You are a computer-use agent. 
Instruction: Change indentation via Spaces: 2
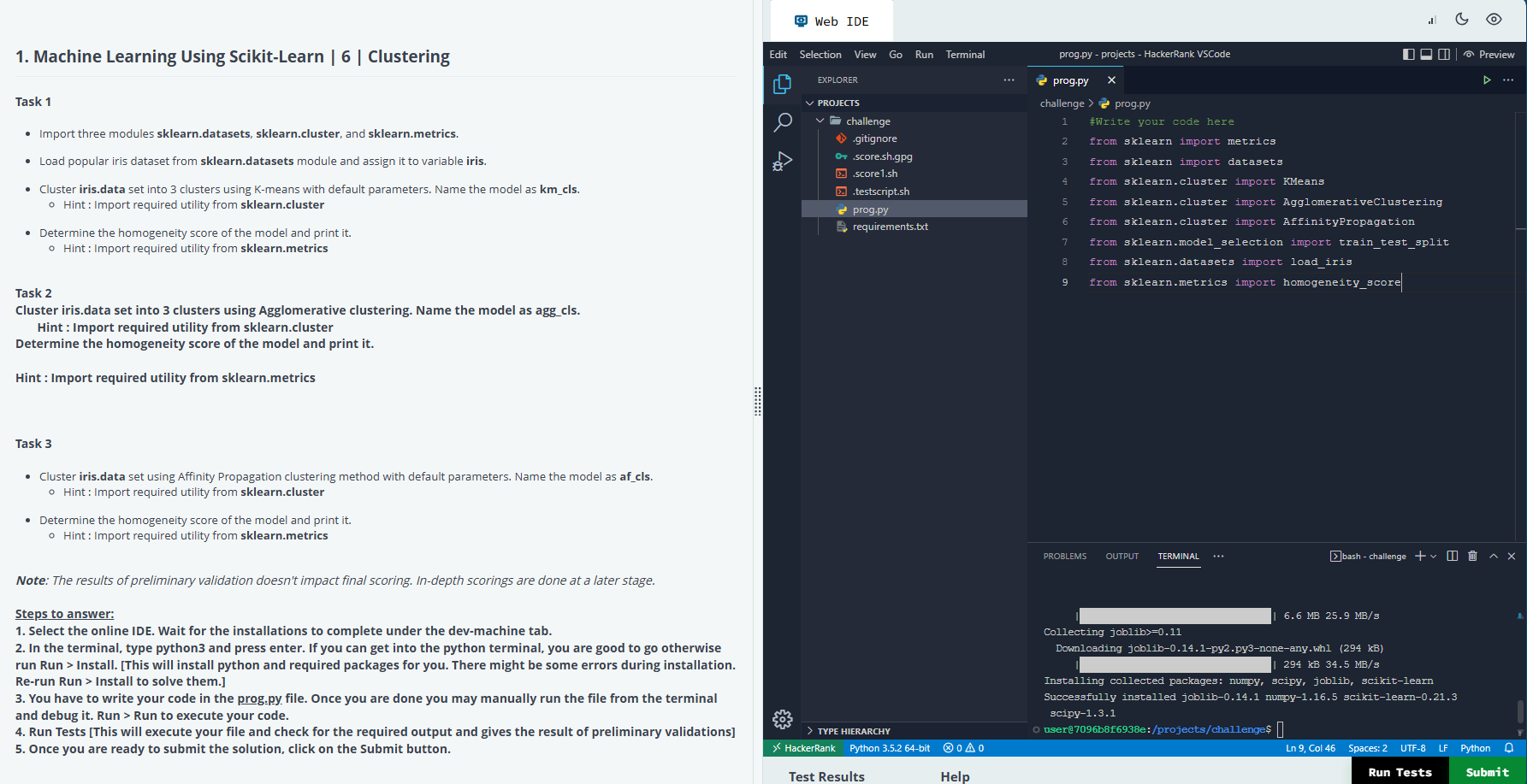point(1368,748)
